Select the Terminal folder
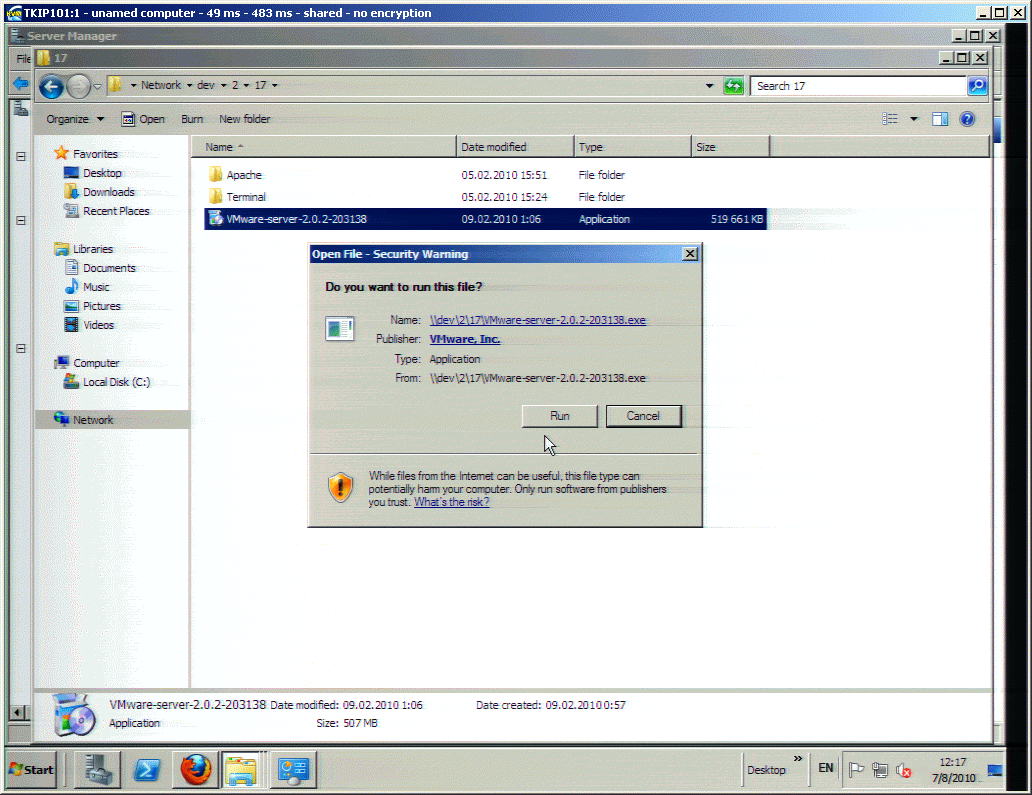Screen dimensions: 1032x795 tap(237, 197)
